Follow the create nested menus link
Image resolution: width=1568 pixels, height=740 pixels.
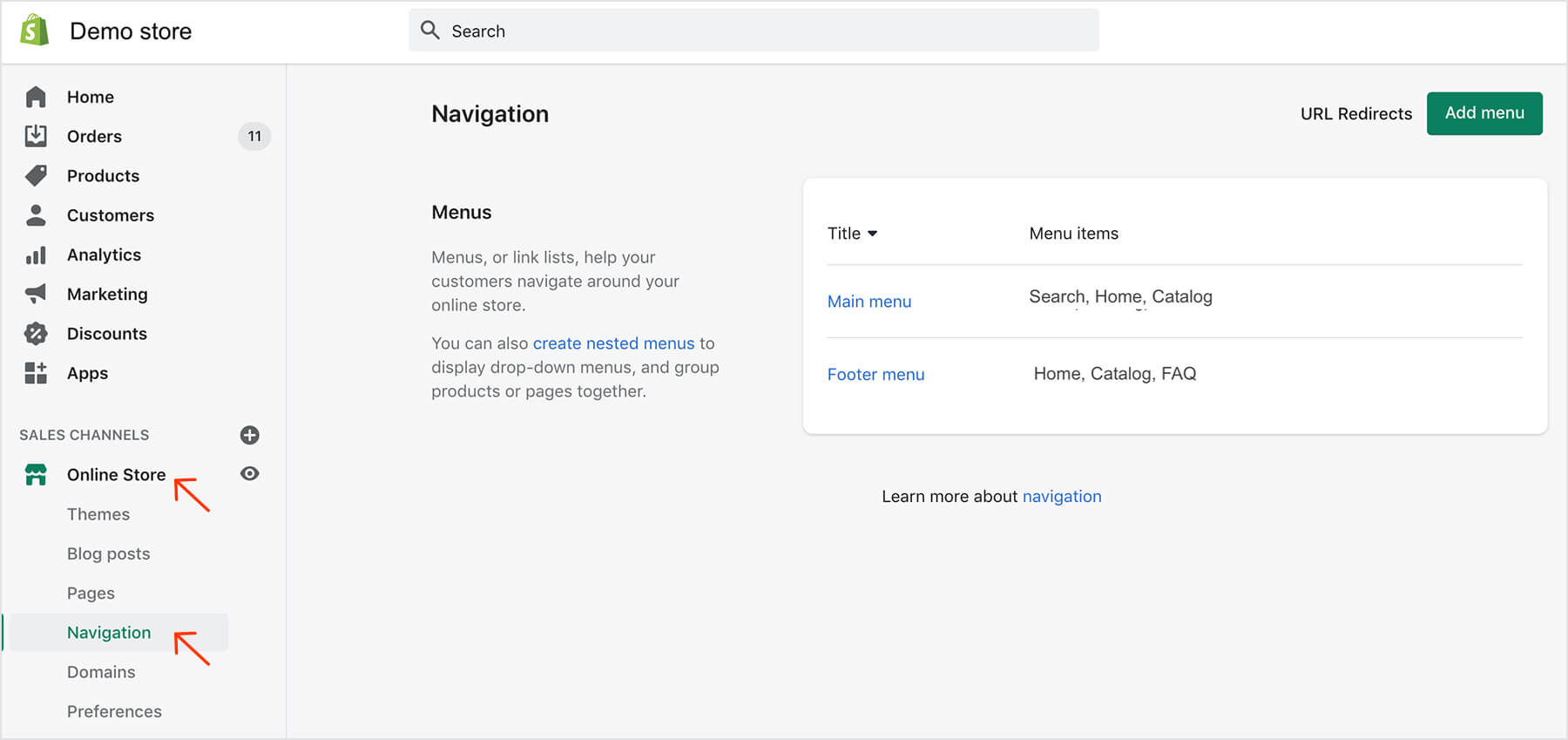613,343
